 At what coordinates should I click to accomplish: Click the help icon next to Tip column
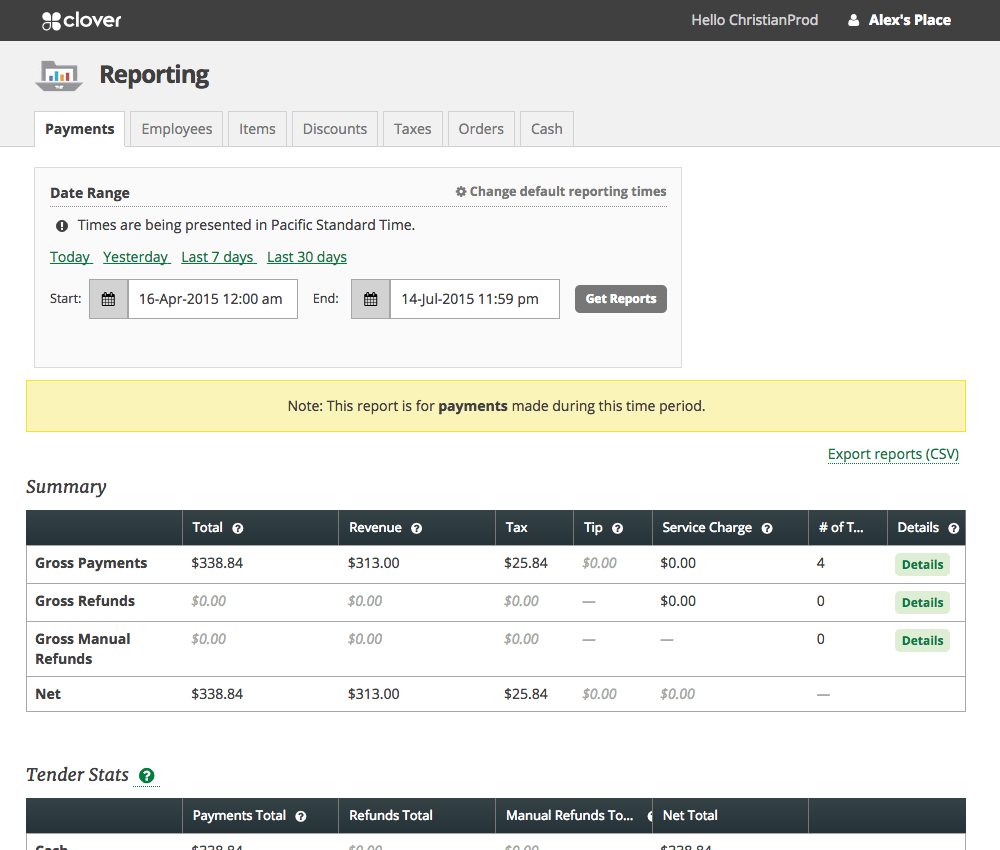coord(617,528)
